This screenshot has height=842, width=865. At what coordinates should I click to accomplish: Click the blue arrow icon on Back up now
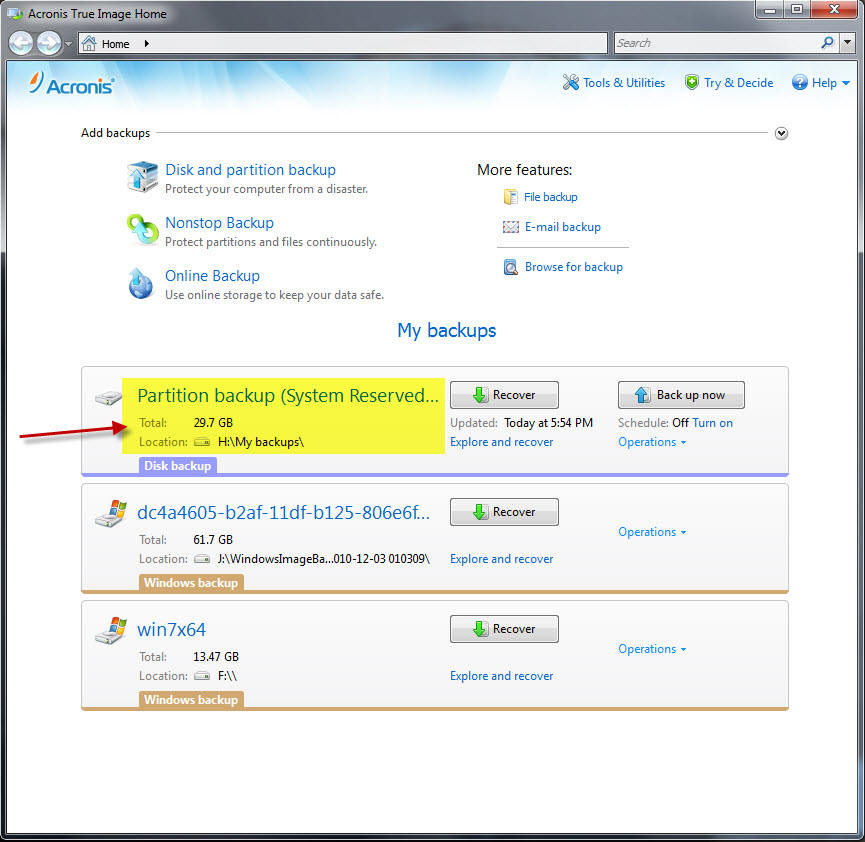pos(642,395)
